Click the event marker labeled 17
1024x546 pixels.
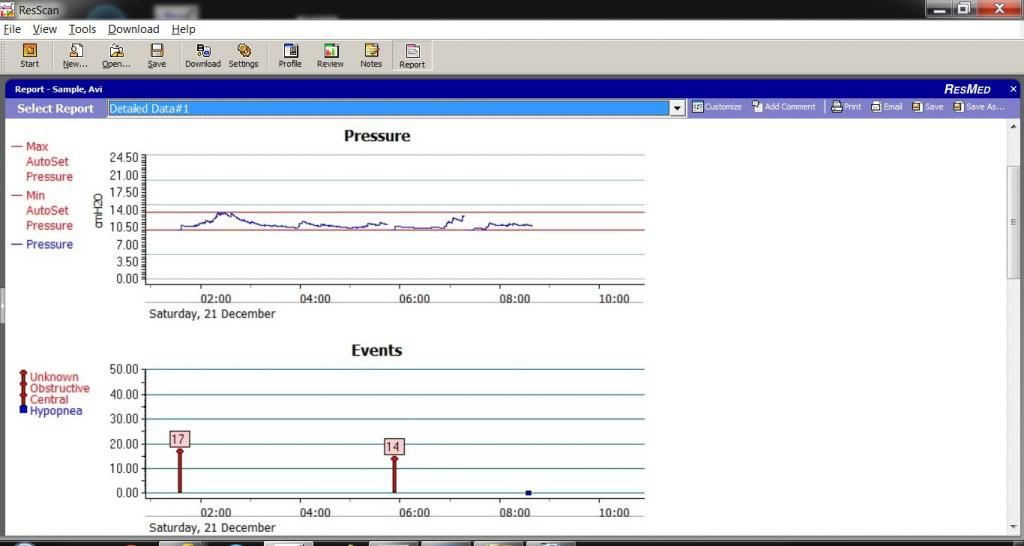click(x=179, y=440)
